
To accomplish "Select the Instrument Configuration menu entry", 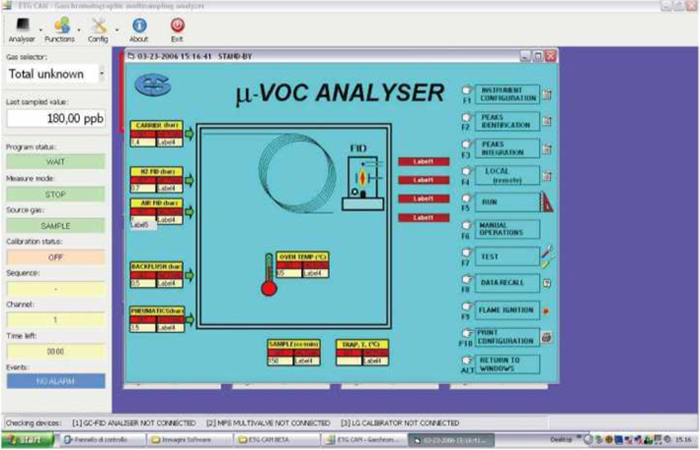I will 507,94.
